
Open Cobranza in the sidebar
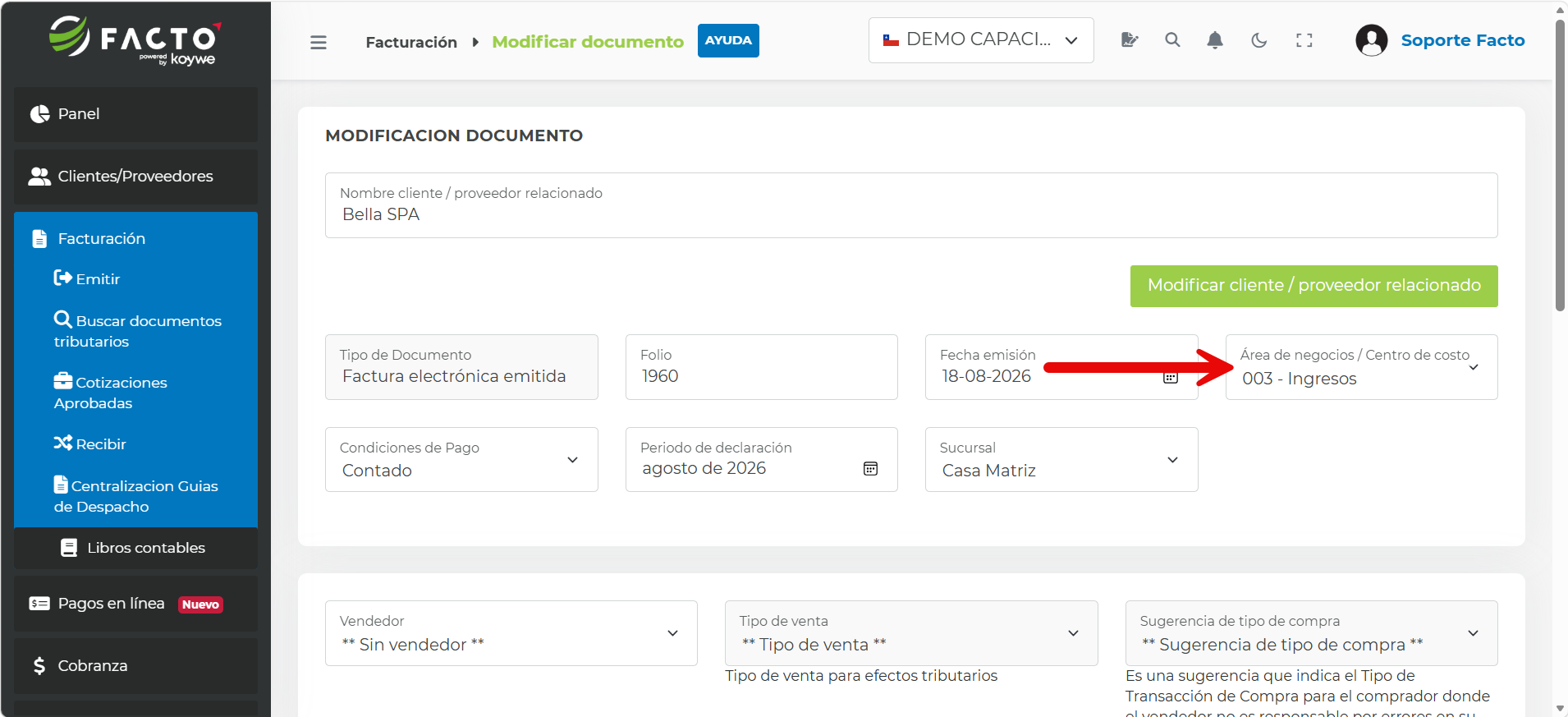pyautogui.click(x=135, y=666)
